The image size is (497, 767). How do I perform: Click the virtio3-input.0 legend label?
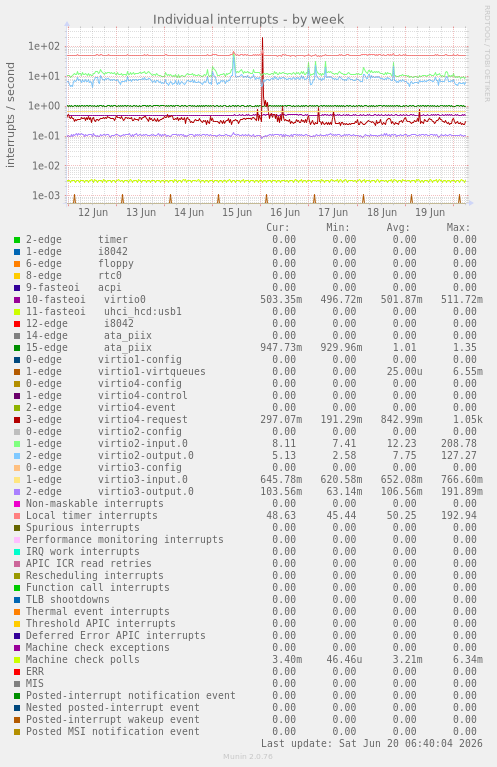coord(143,479)
